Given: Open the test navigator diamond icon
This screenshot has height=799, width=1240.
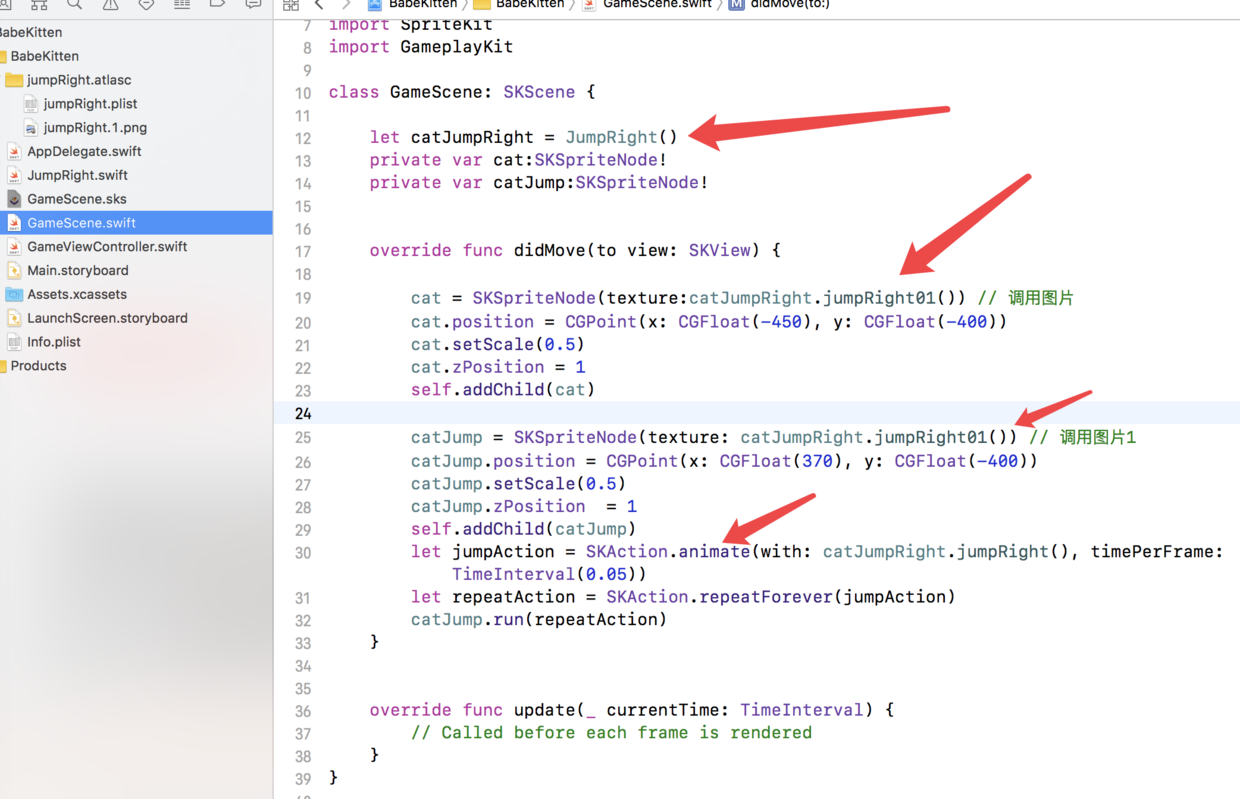Looking at the screenshot, I should coord(146,4).
